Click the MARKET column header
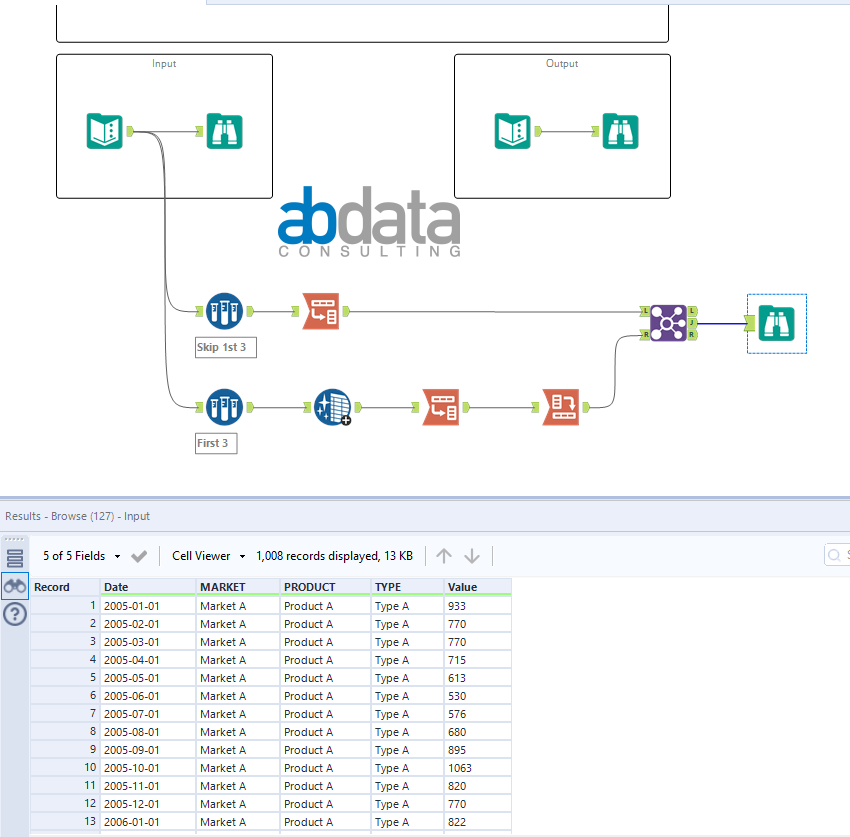 point(238,587)
